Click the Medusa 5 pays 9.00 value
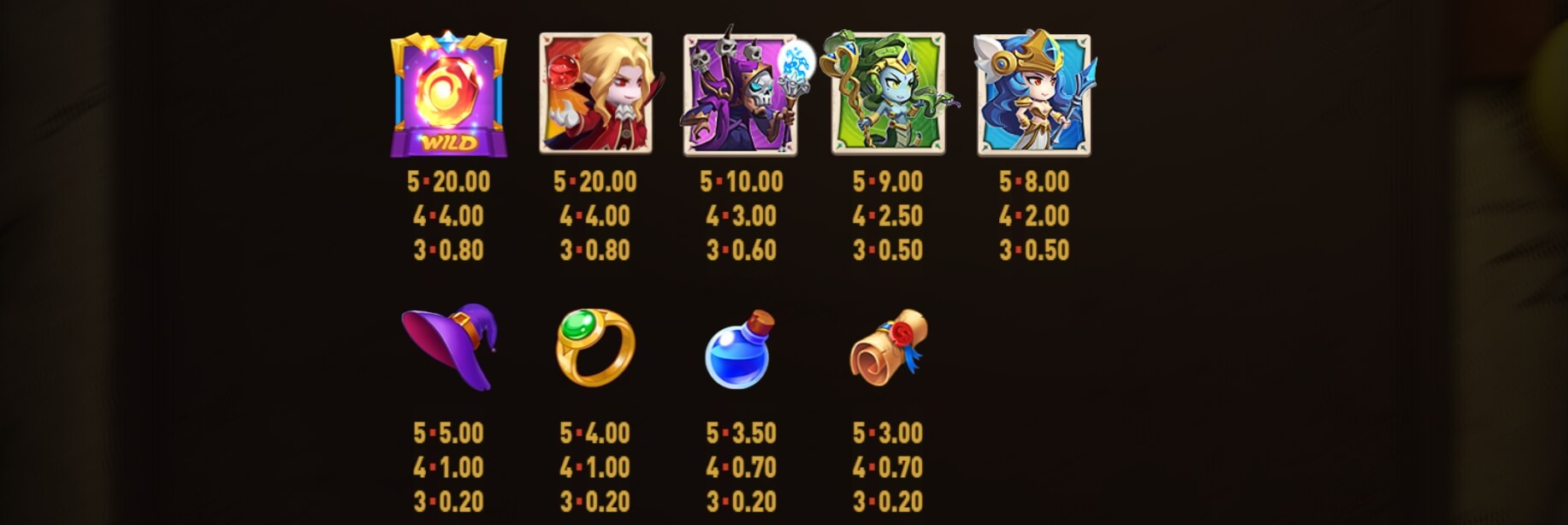 click(887, 181)
